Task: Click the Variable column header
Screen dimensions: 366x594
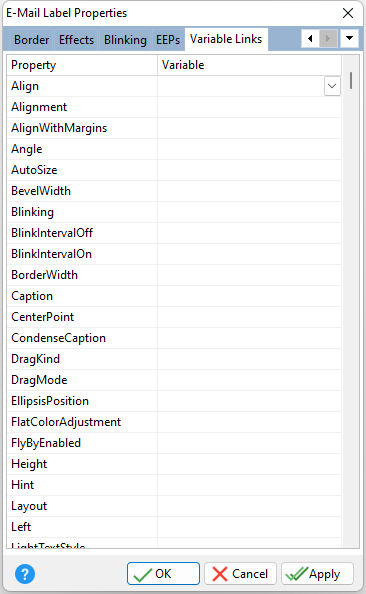Action: (249, 65)
